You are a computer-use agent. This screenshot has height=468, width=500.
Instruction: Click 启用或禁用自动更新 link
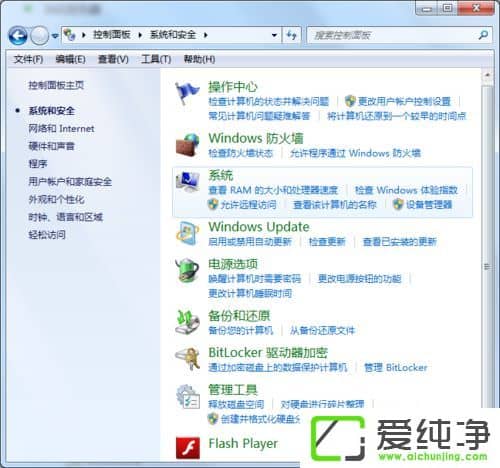(x=250, y=242)
